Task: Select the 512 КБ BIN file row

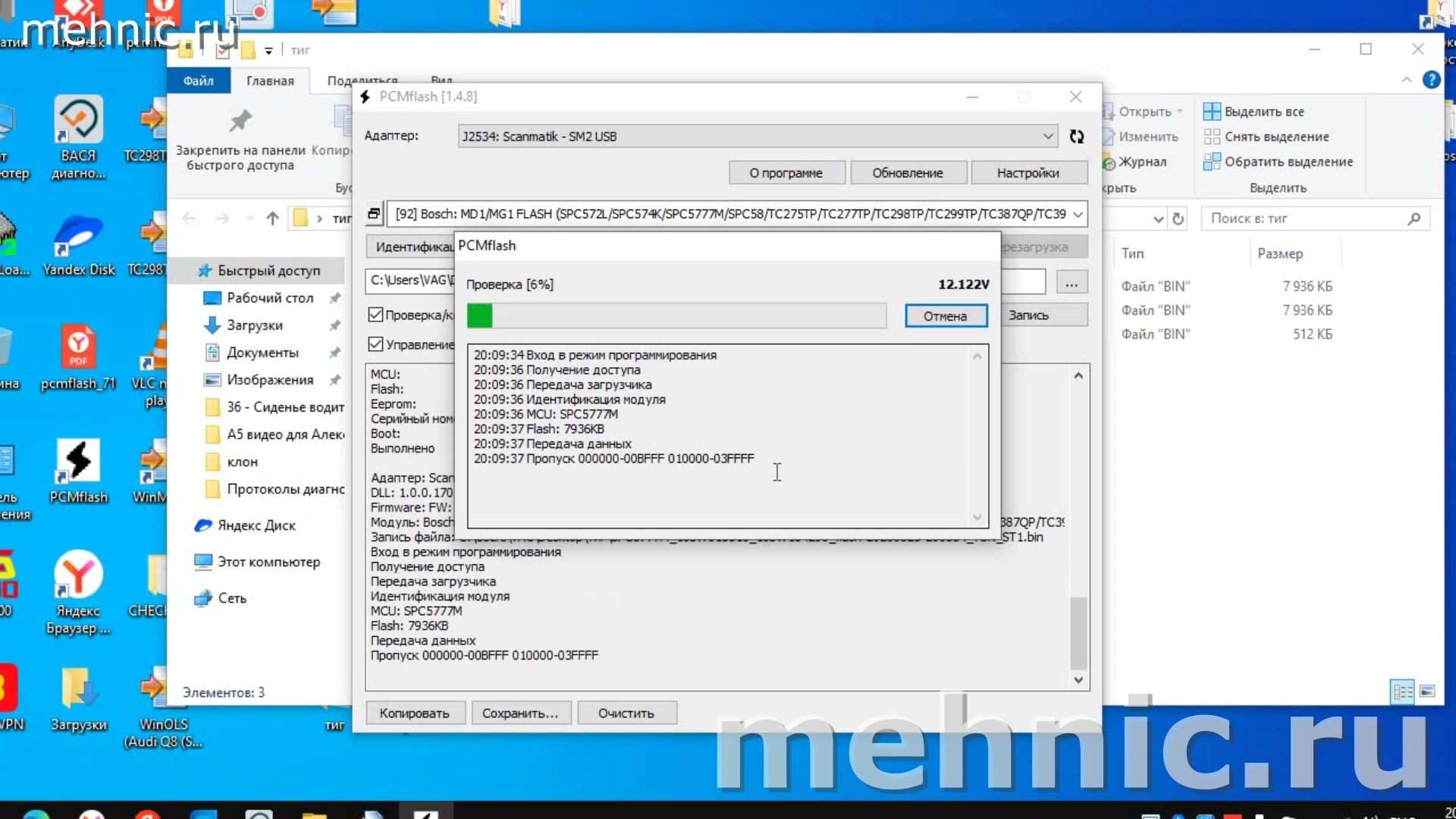Action: click(1226, 334)
